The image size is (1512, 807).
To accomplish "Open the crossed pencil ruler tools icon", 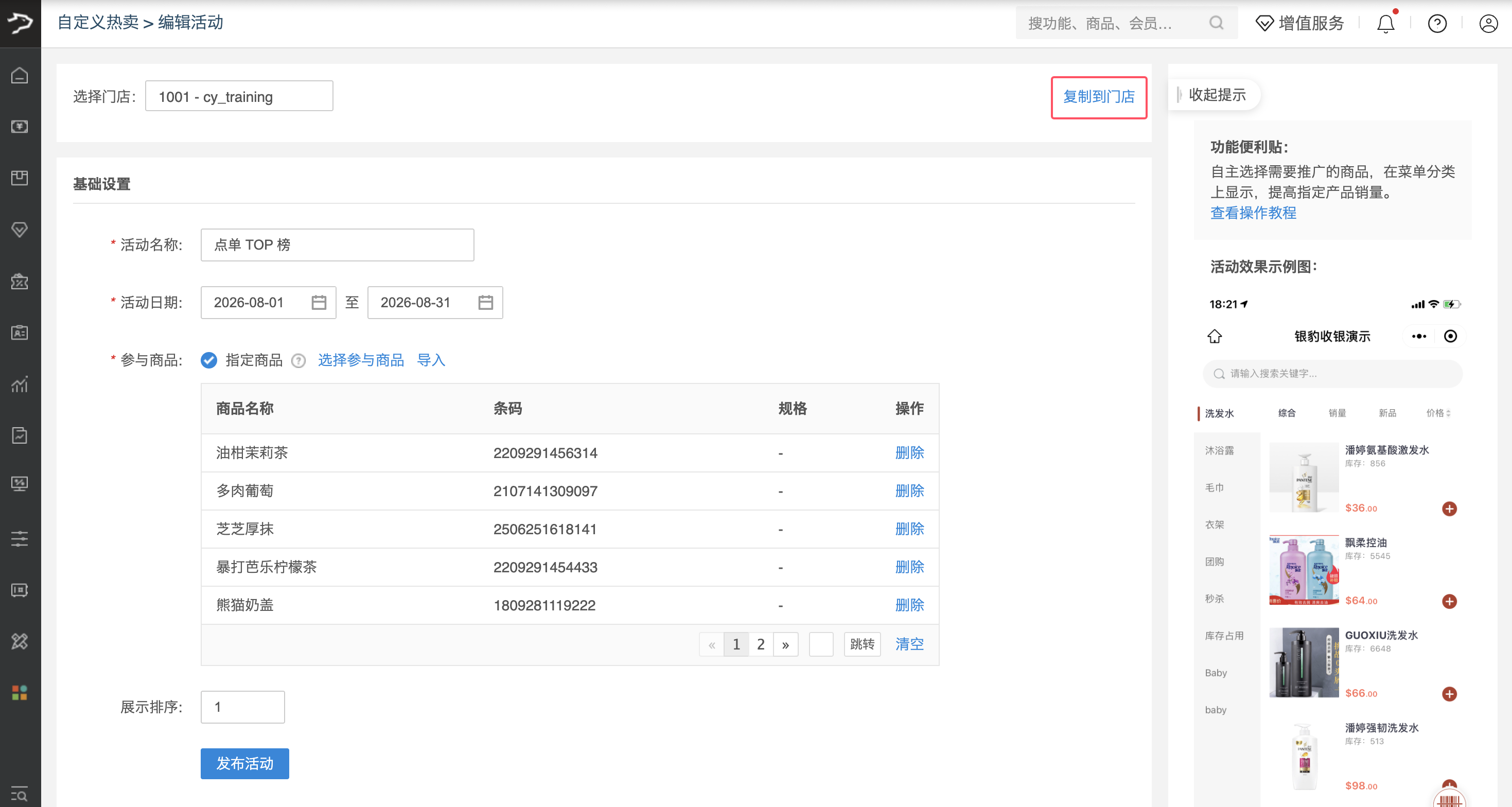I will (x=20, y=641).
